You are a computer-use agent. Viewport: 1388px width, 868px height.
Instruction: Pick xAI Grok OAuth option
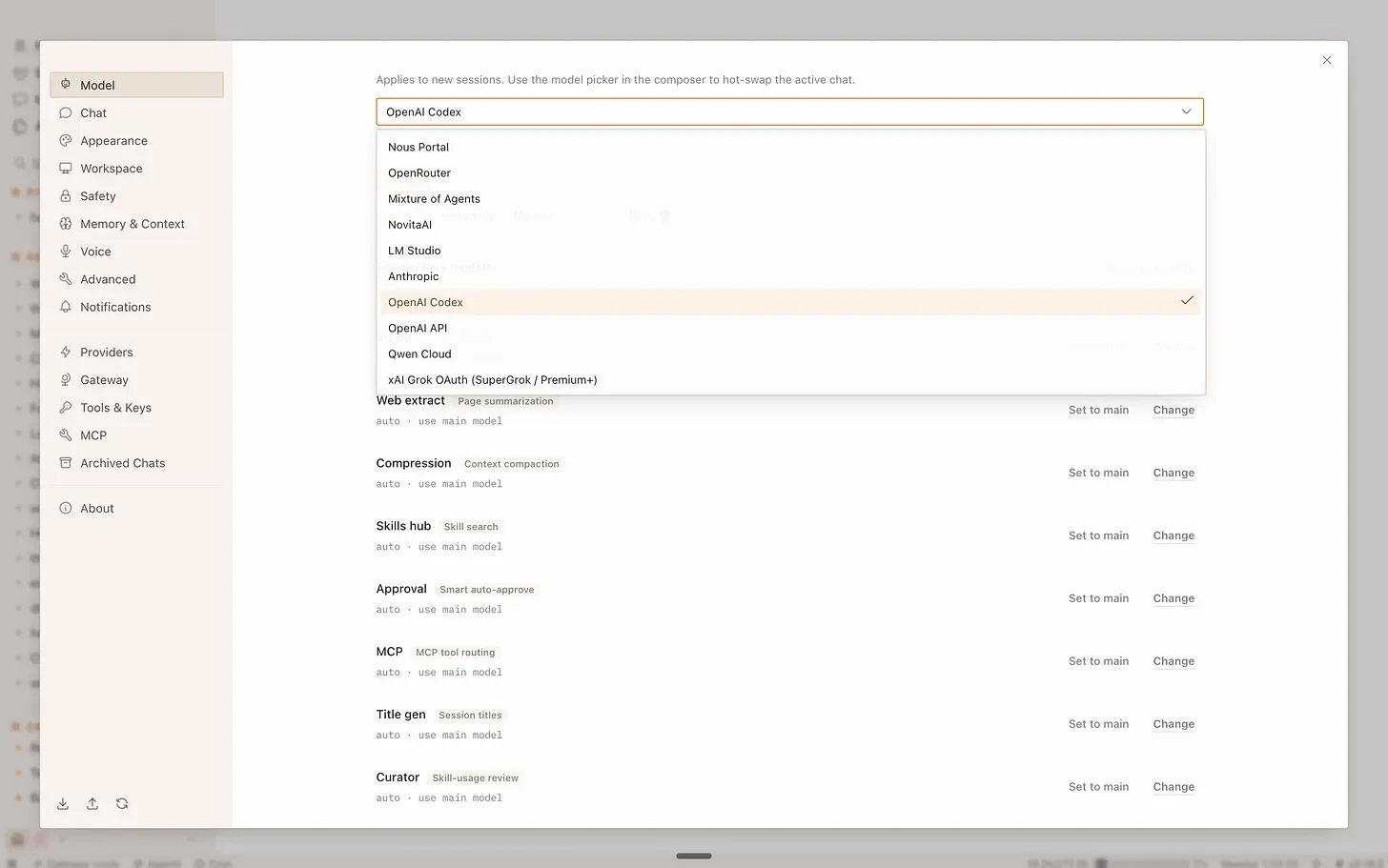click(x=789, y=379)
